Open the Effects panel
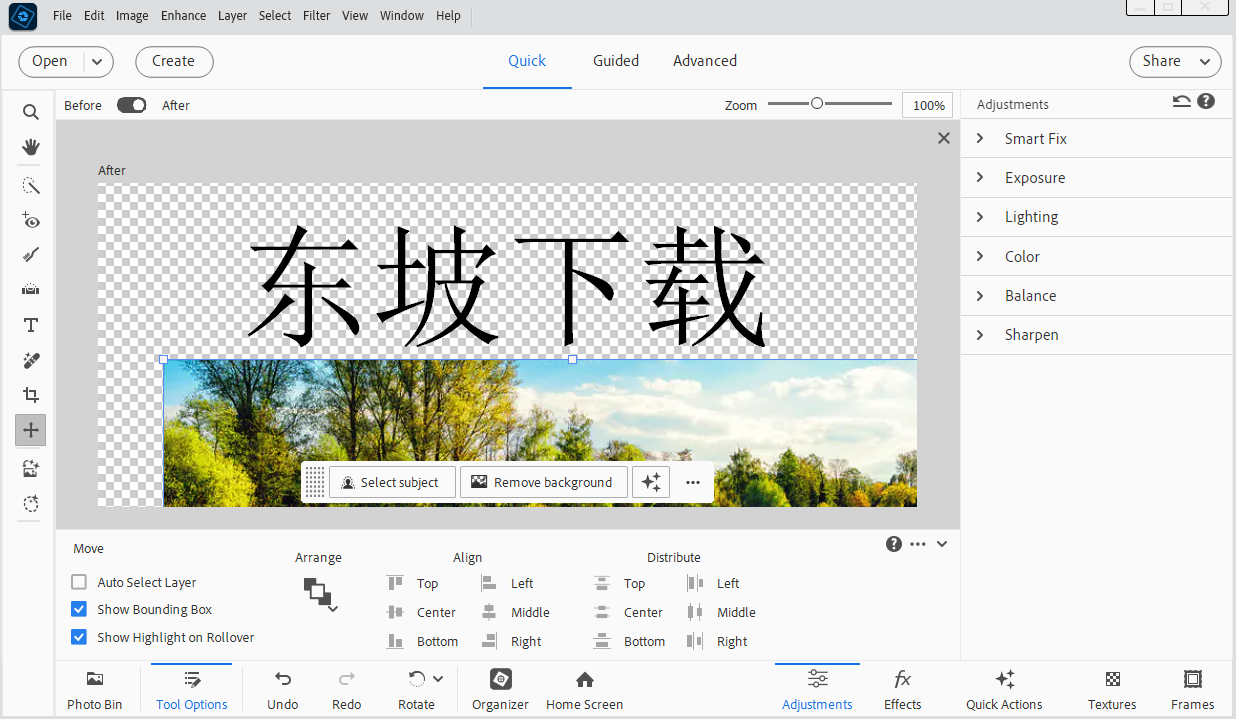The height and width of the screenshot is (719, 1236). pos(902,690)
